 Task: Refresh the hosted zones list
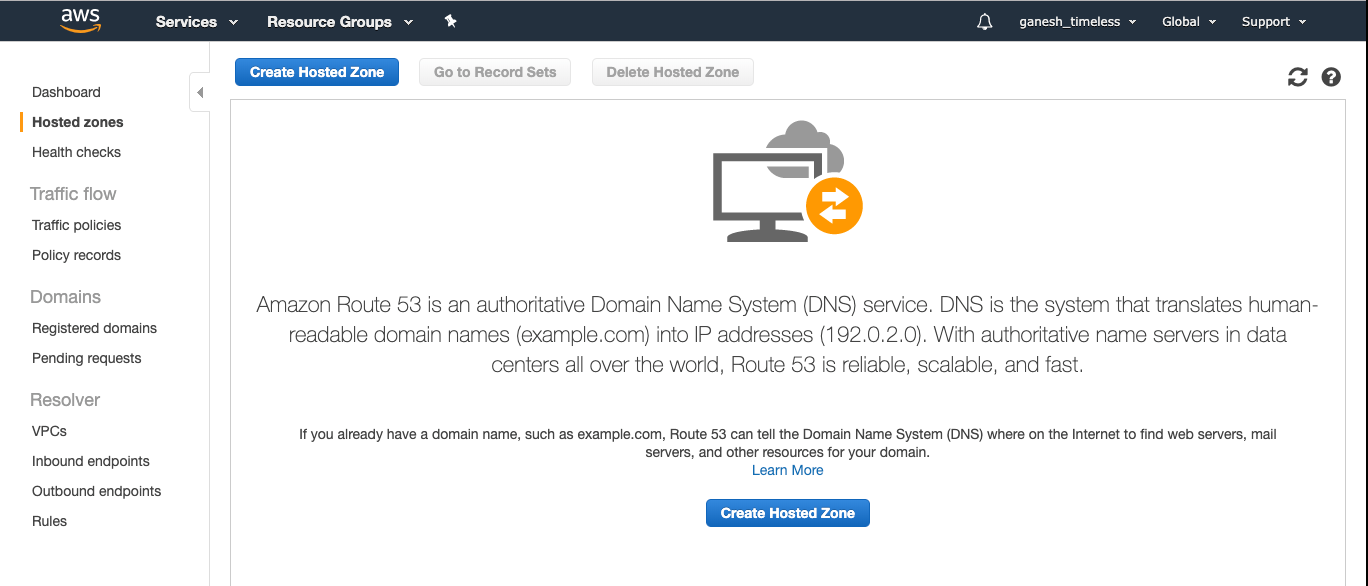click(1298, 77)
